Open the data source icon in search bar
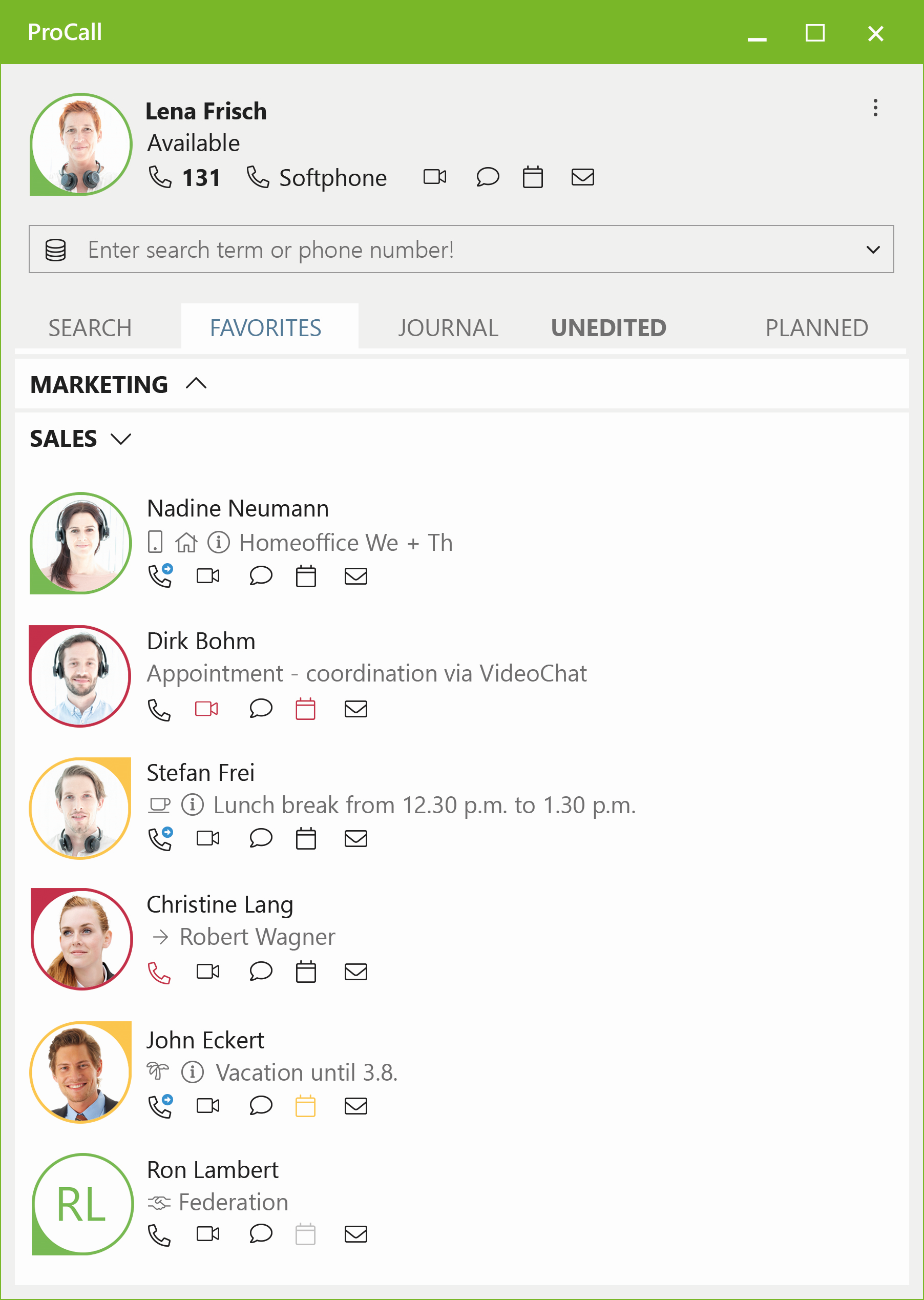924x1300 pixels. [56, 250]
